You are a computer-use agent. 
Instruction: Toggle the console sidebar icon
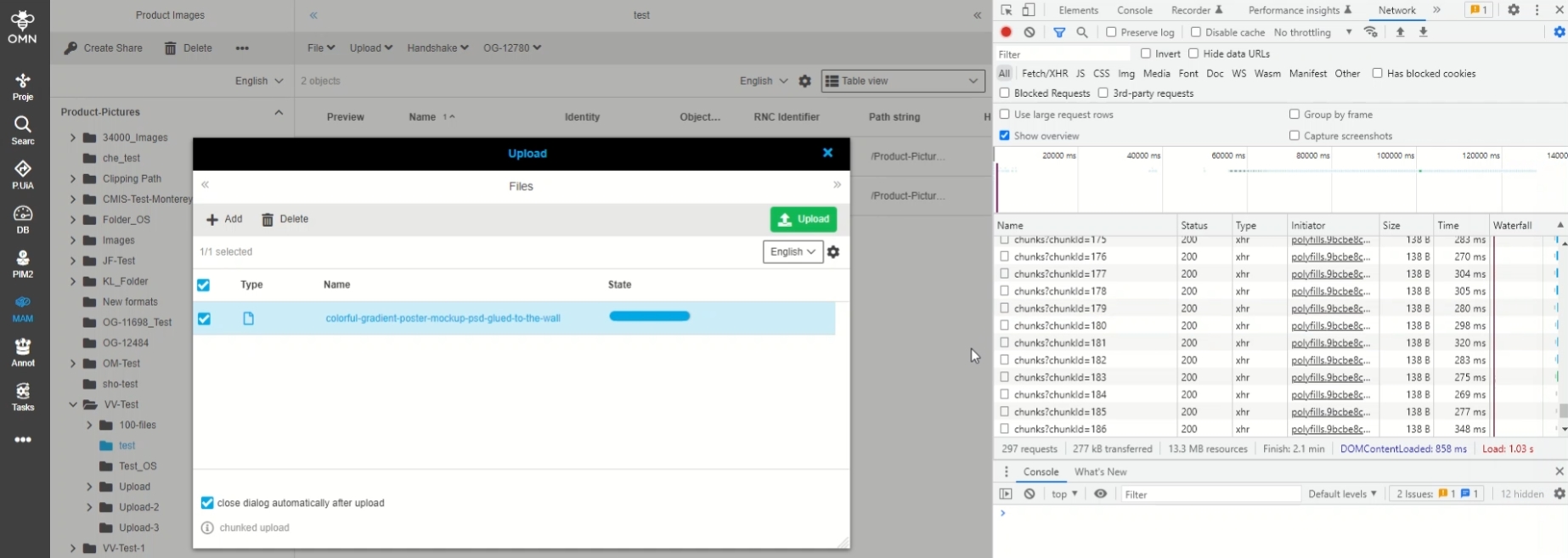coord(1006,493)
